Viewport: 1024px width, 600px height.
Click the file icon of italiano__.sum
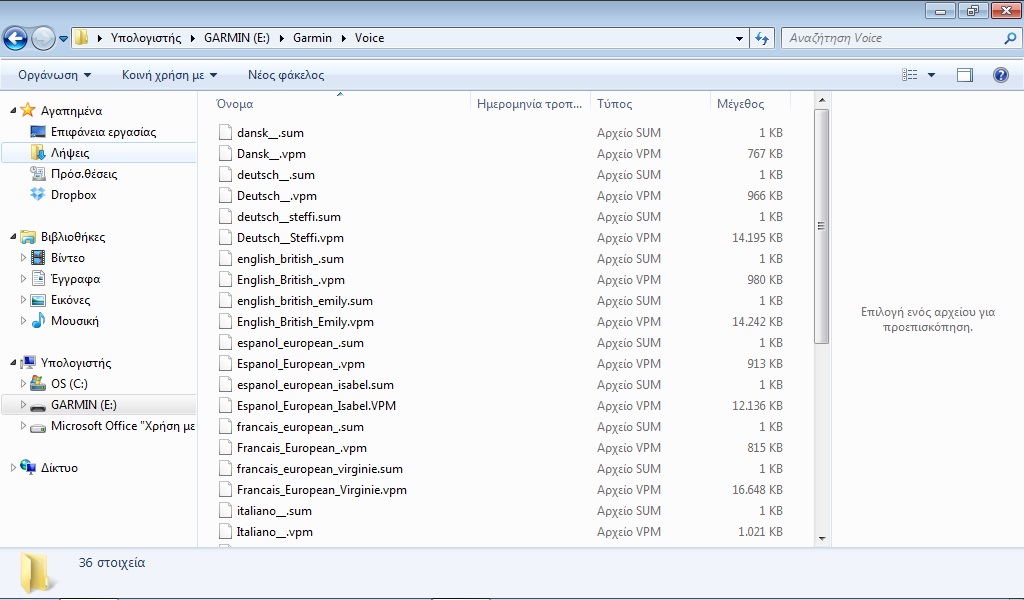click(225, 511)
